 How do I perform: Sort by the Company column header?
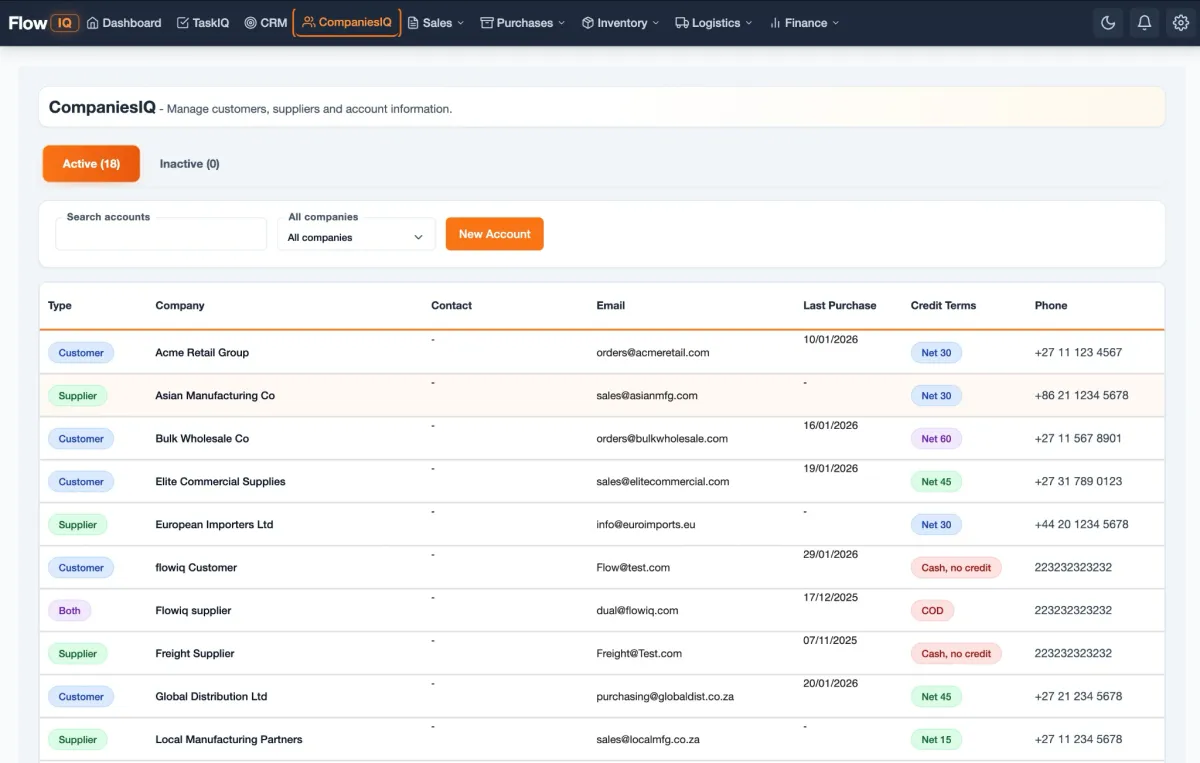(180, 306)
